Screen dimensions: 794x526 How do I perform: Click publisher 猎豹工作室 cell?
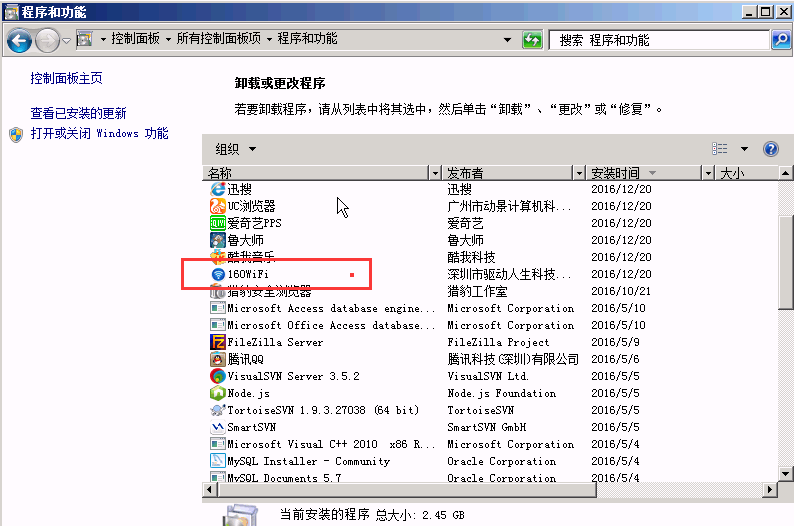[x=477, y=291]
